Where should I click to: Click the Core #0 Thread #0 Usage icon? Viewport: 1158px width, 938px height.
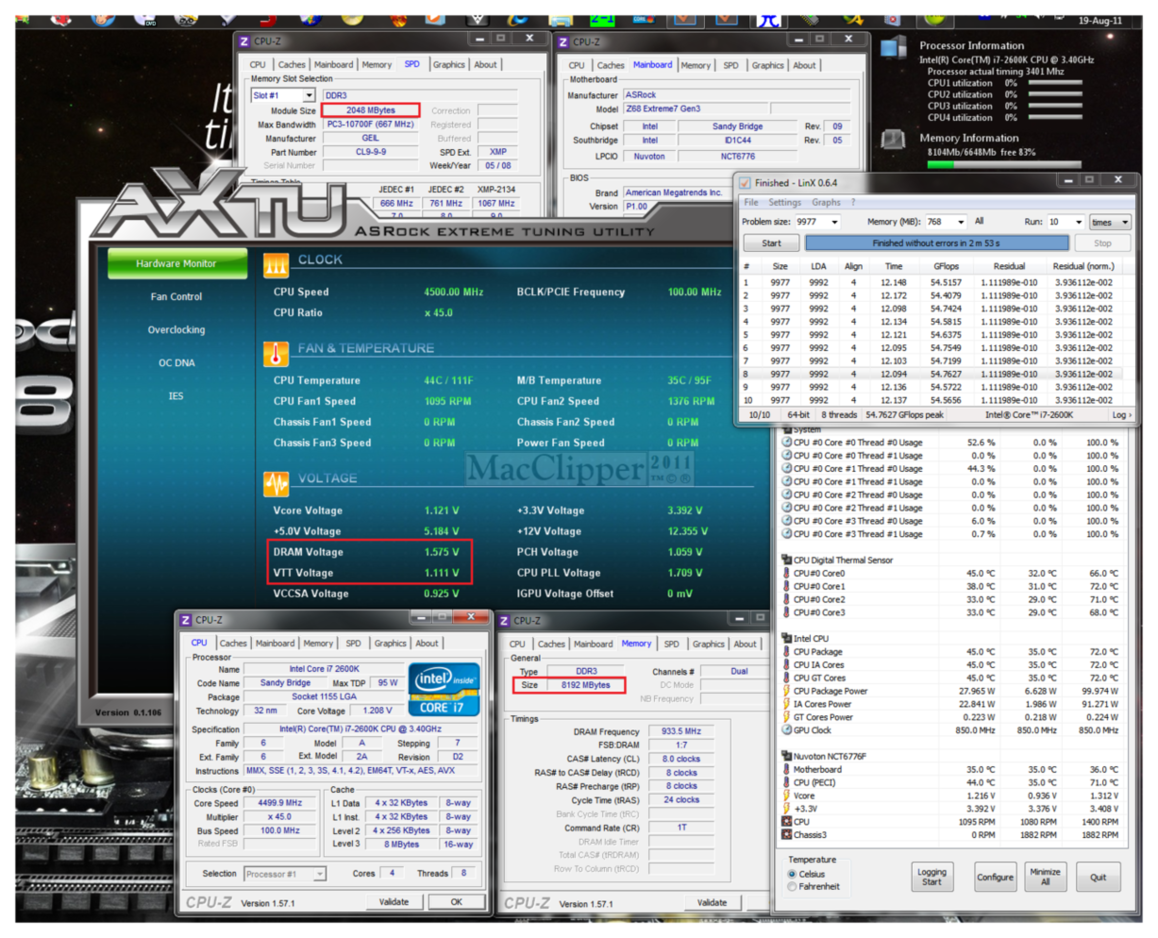[x=787, y=442]
